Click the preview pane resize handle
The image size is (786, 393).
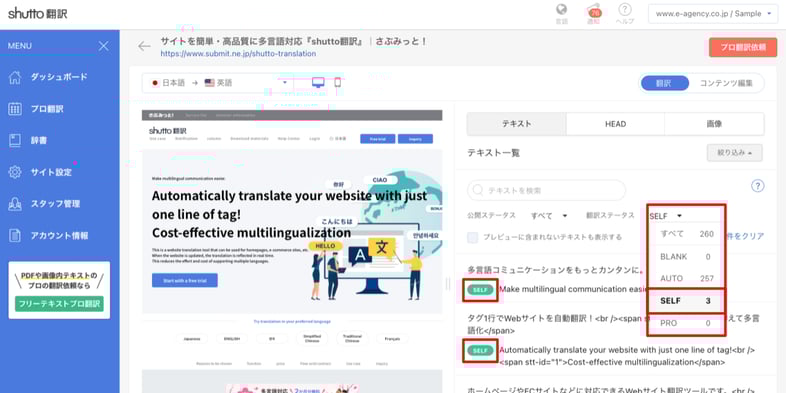[x=448, y=284]
